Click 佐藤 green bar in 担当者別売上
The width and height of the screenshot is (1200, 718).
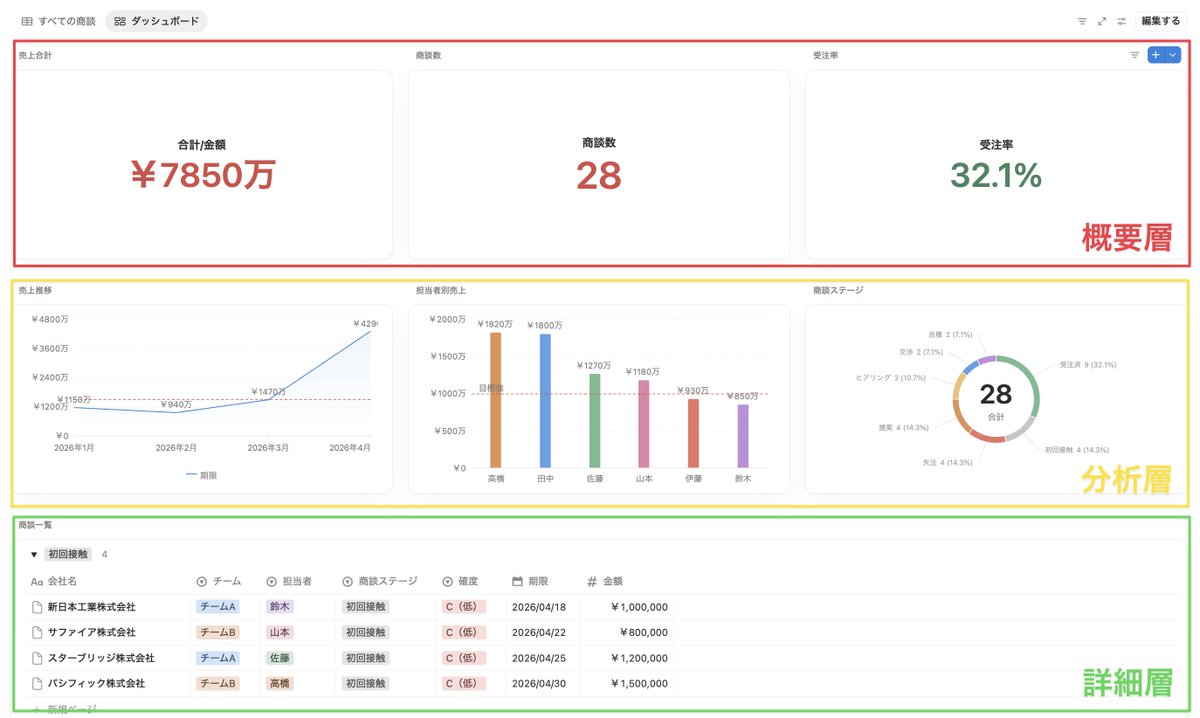pyautogui.click(x=594, y=421)
